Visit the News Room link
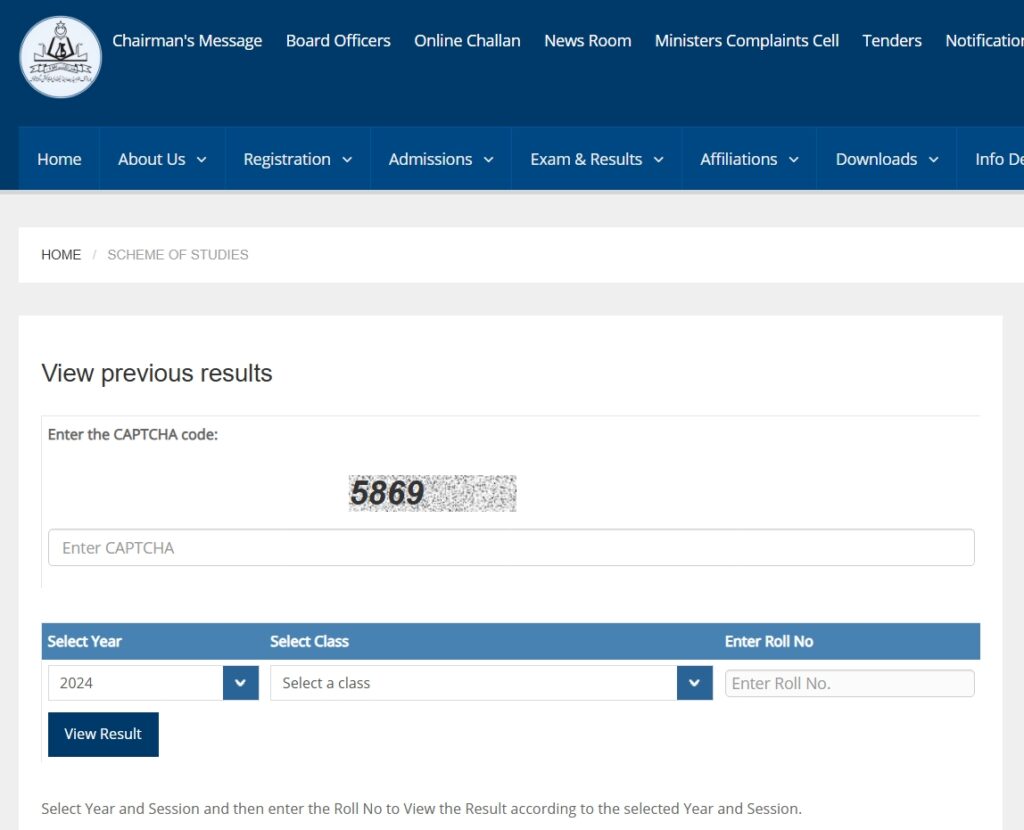The height and width of the screenshot is (830, 1024). (588, 40)
